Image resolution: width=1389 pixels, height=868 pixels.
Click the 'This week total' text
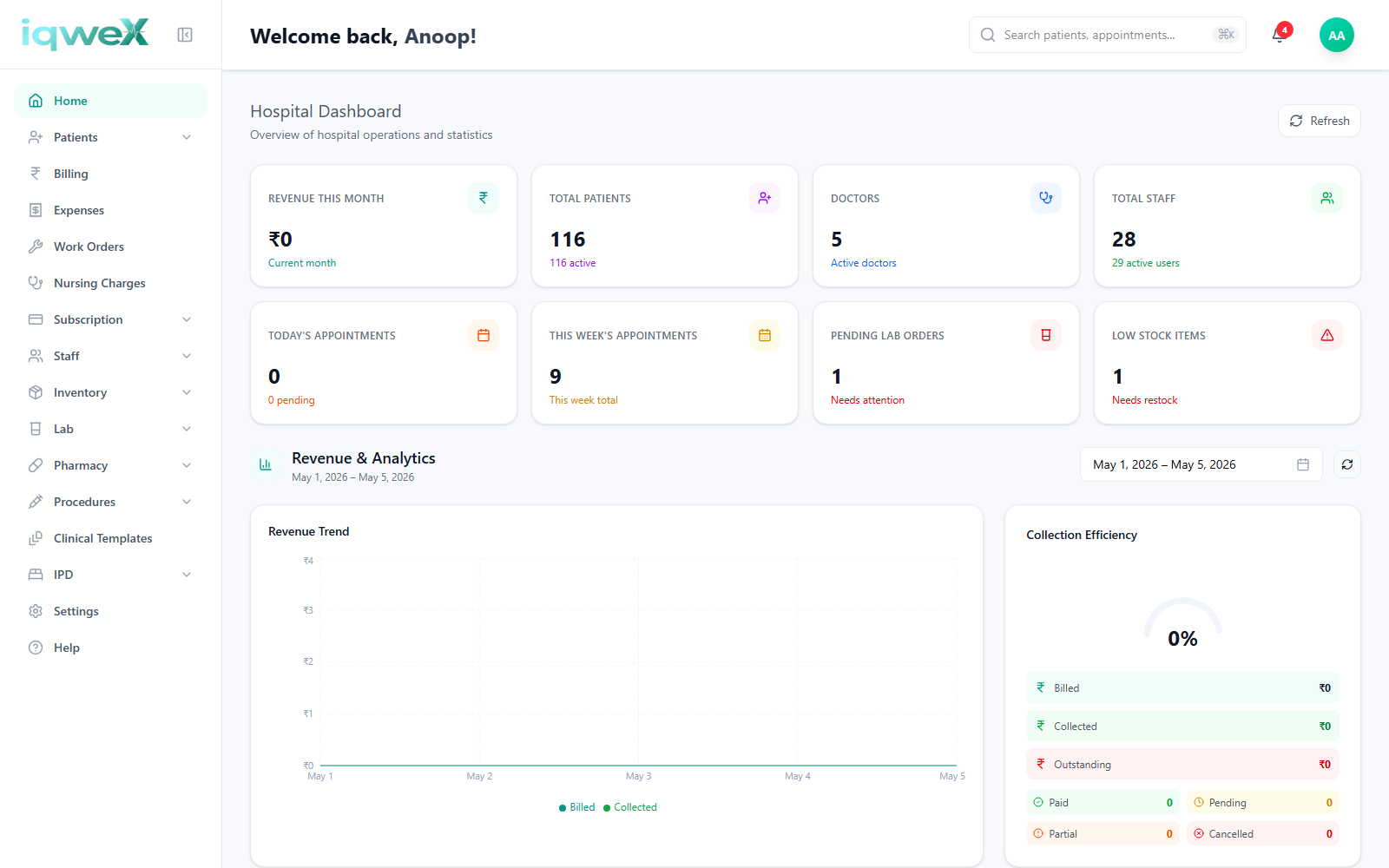tap(583, 400)
